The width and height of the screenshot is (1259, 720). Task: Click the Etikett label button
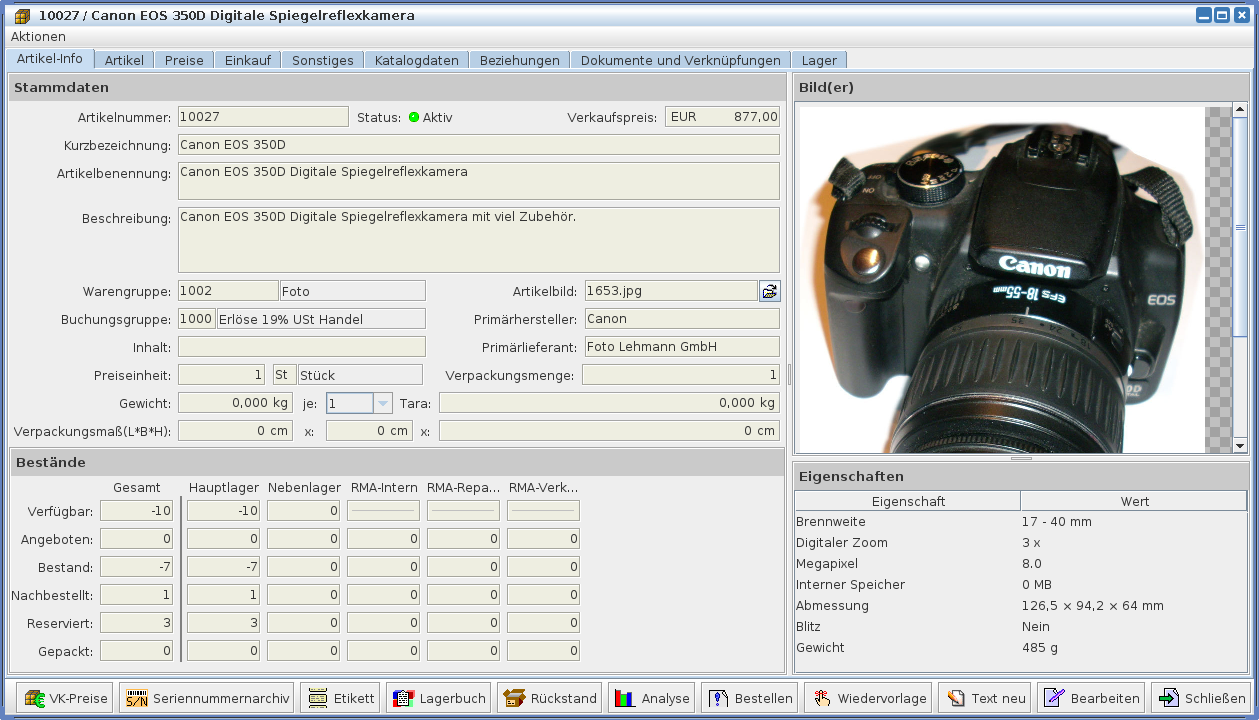pyautogui.click(x=341, y=698)
